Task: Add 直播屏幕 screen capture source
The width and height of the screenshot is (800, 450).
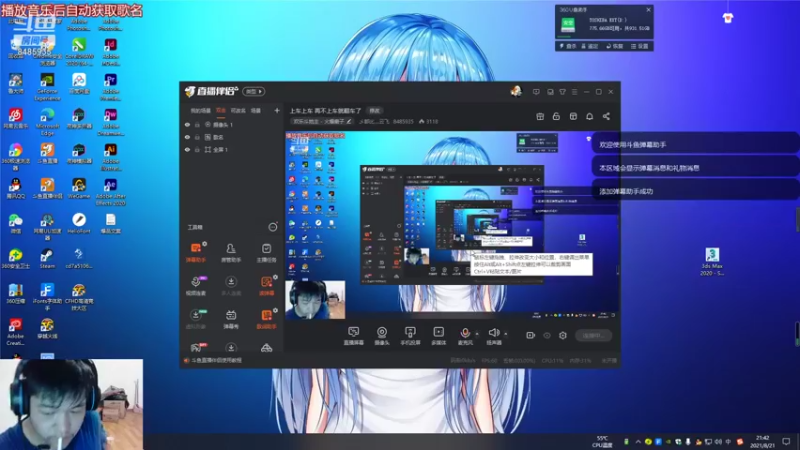Action: (354, 336)
